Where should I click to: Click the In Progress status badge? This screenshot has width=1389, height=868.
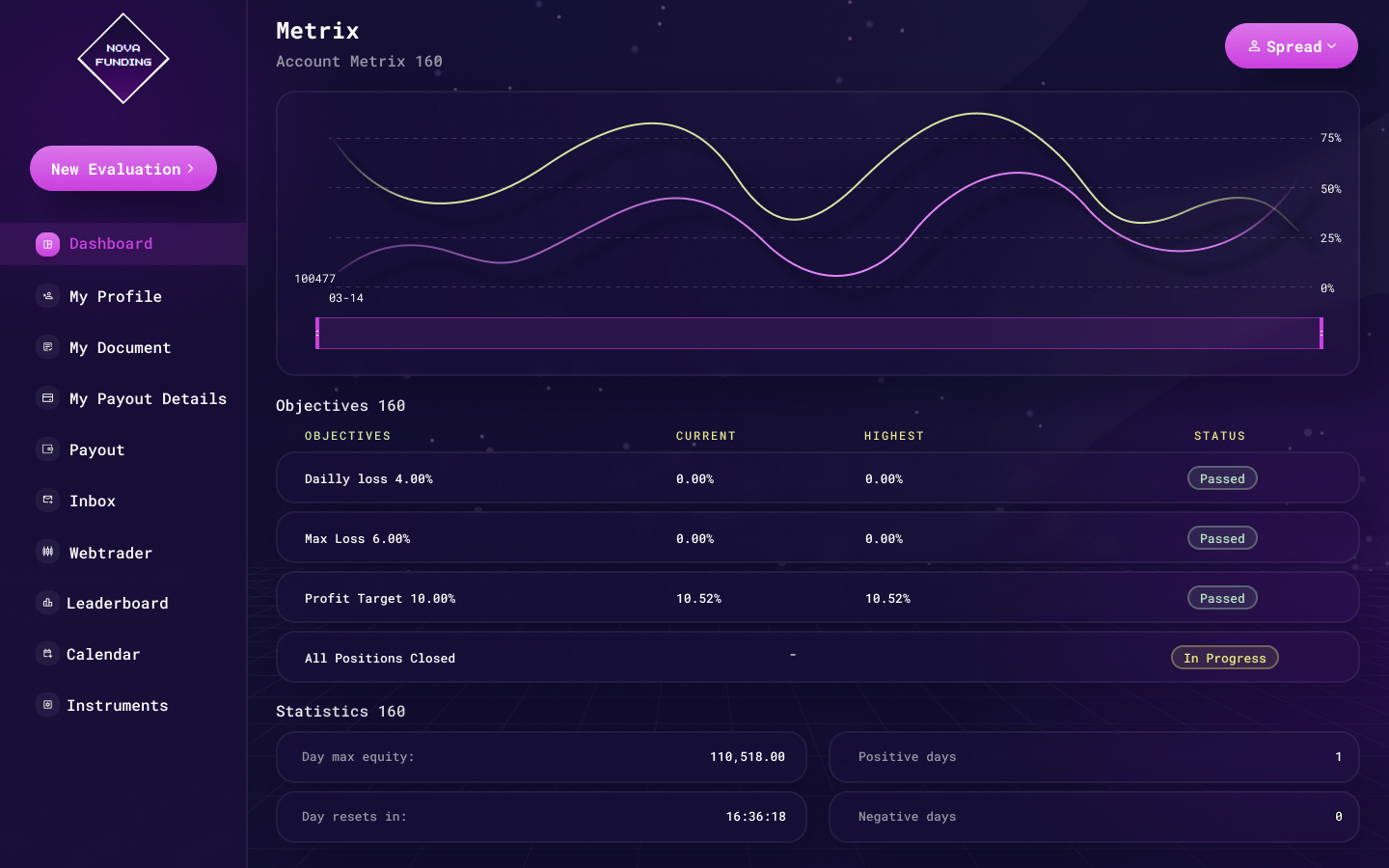pyautogui.click(x=1225, y=657)
